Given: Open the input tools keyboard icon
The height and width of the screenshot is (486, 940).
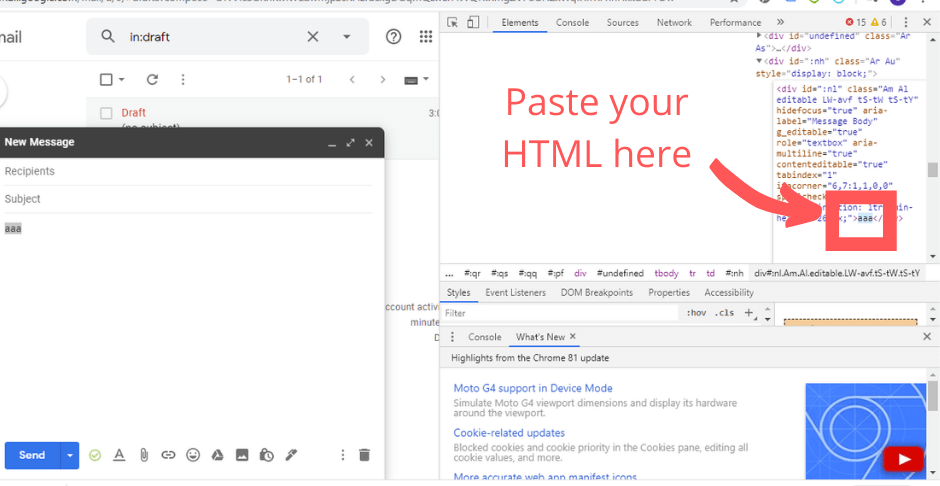Looking at the screenshot, I should coord(411,80).
